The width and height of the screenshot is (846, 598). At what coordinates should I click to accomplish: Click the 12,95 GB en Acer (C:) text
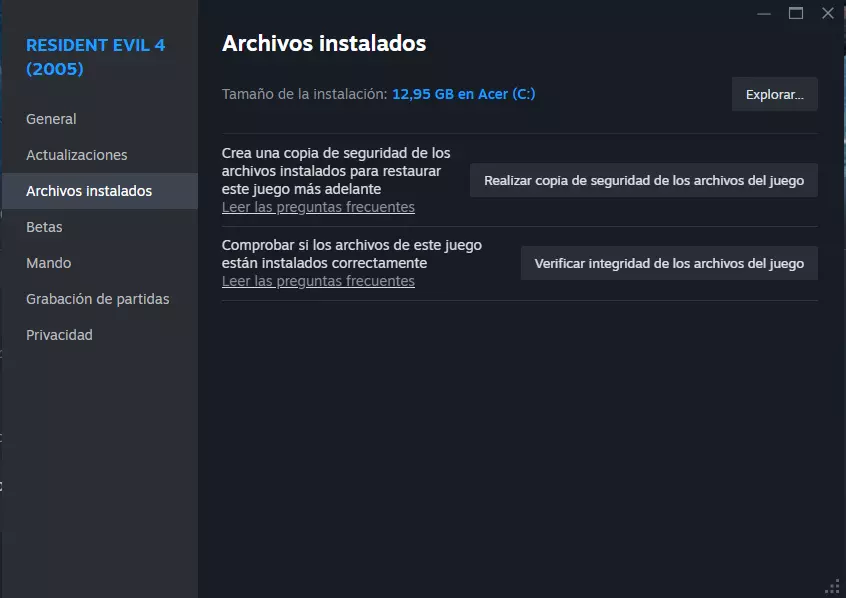(463, 94)
